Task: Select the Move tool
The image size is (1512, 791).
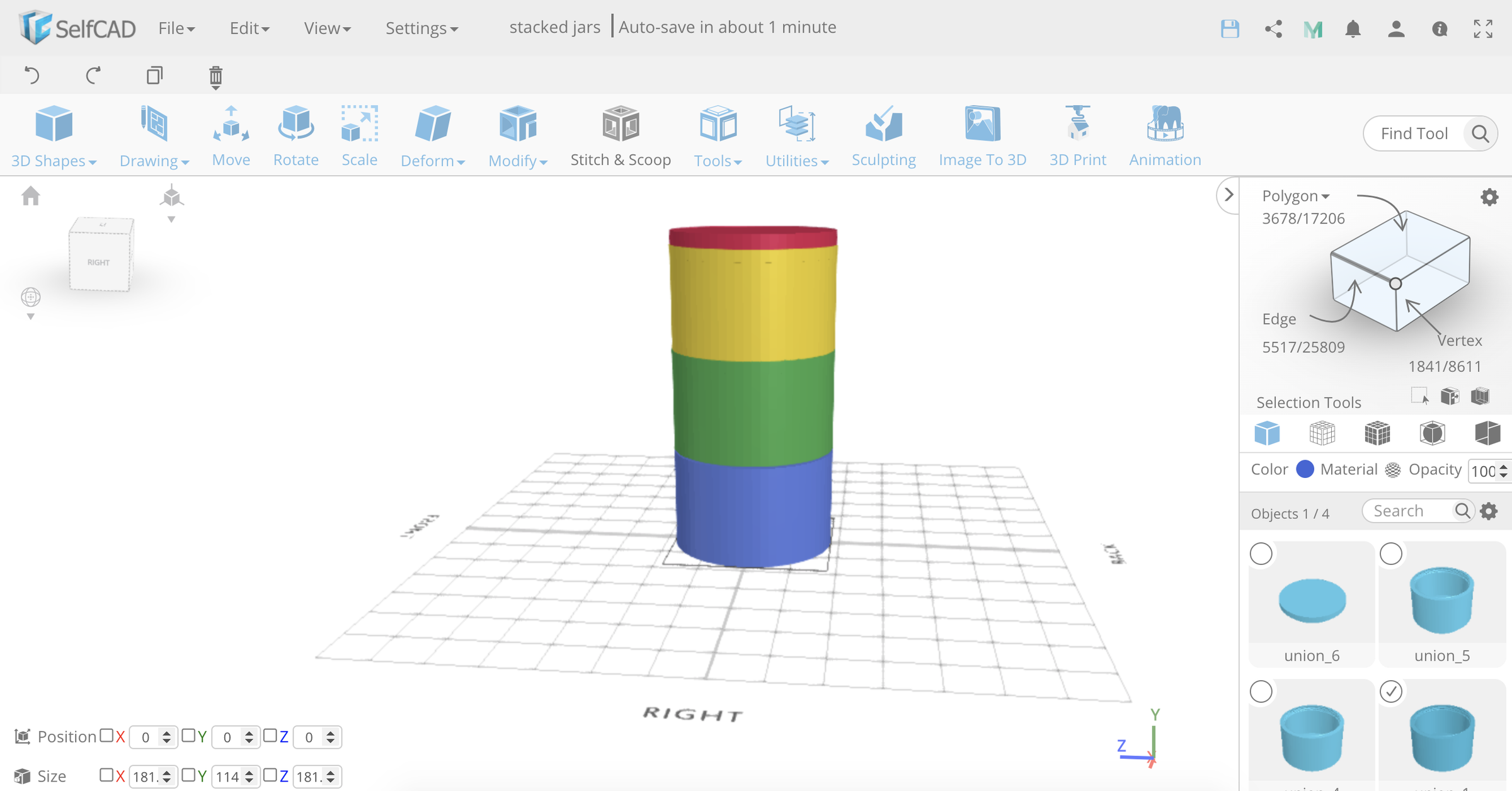Action: point(231,135)
